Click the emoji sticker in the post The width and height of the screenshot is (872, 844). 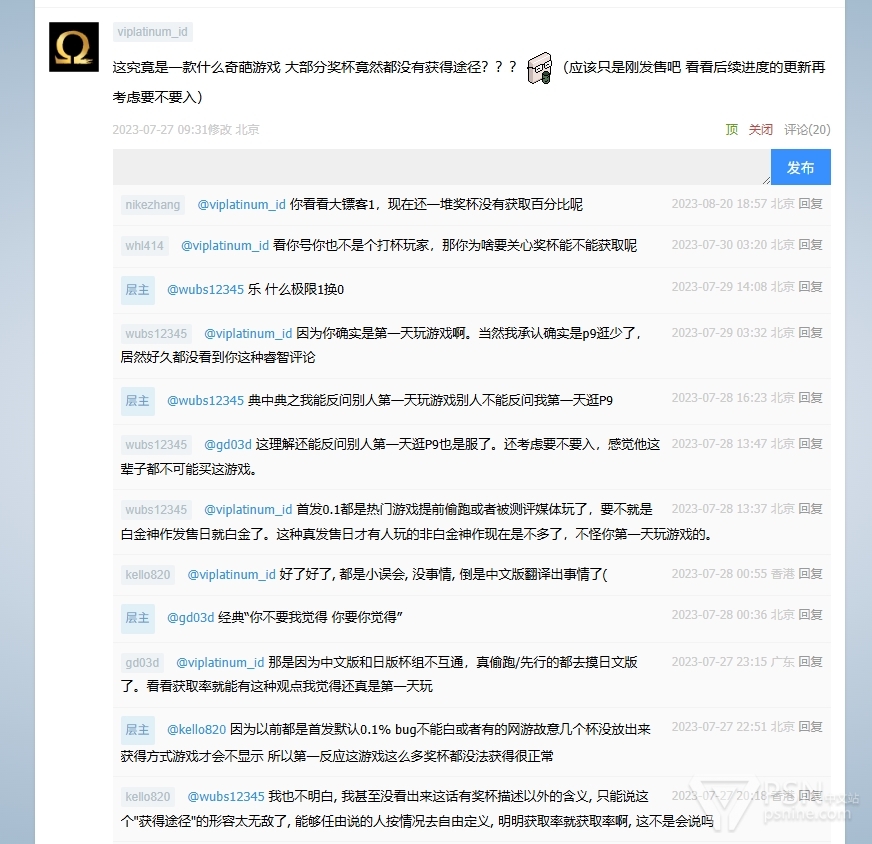(540, 67)
